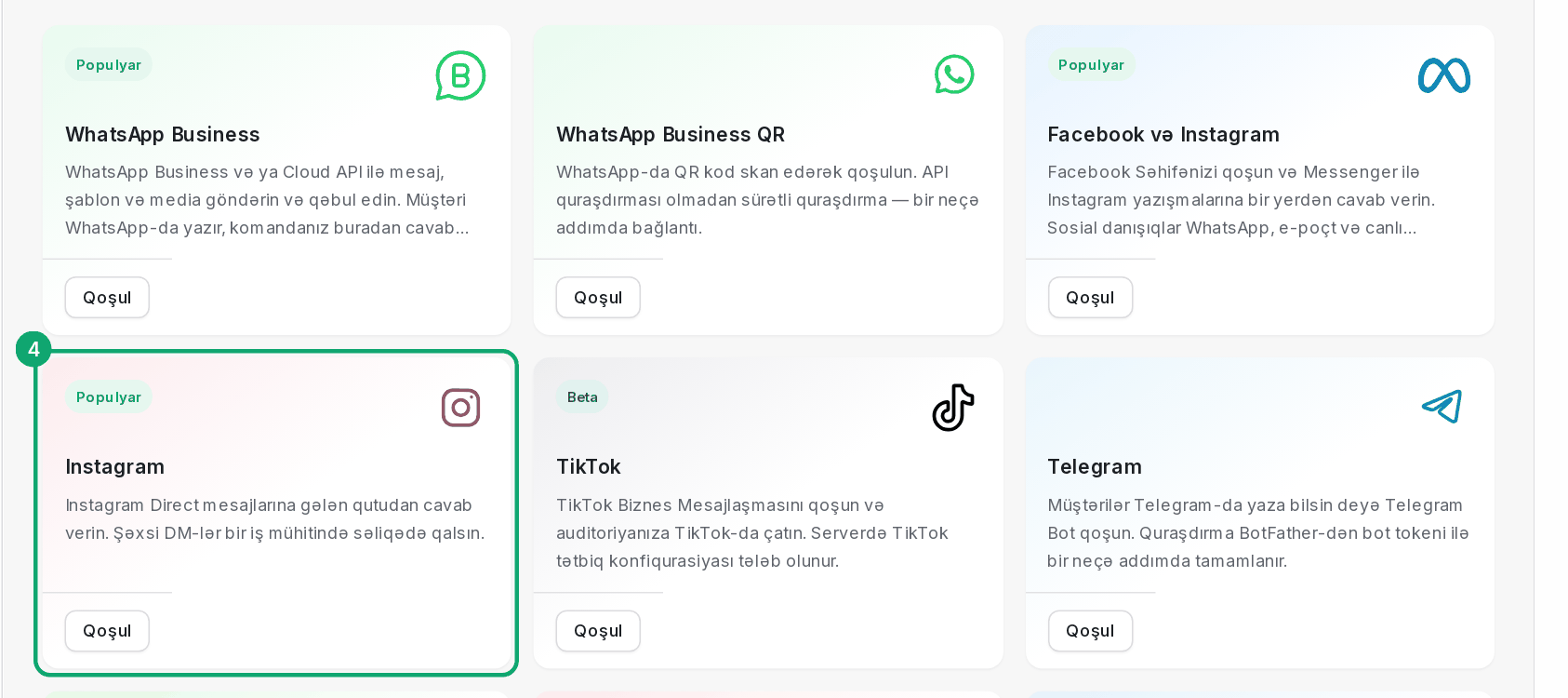
Task: Click the WhatsApp QR green phone icon
Action: pos(954,74)
